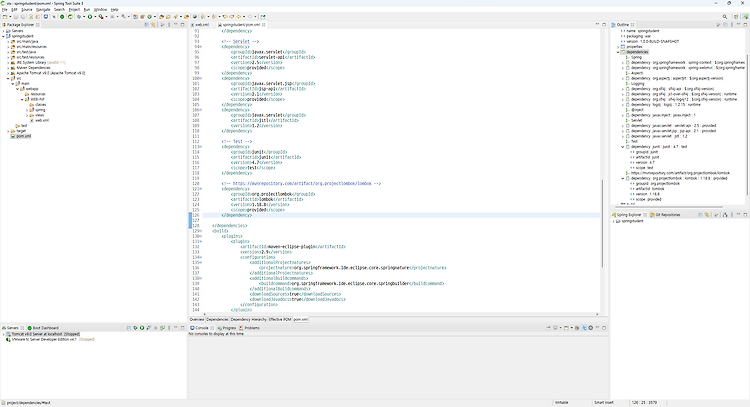Image resolution: width=750 pixels, height=407 pixels.
Task: Click the editor vertical scrollbar
Action: (602, 223)
